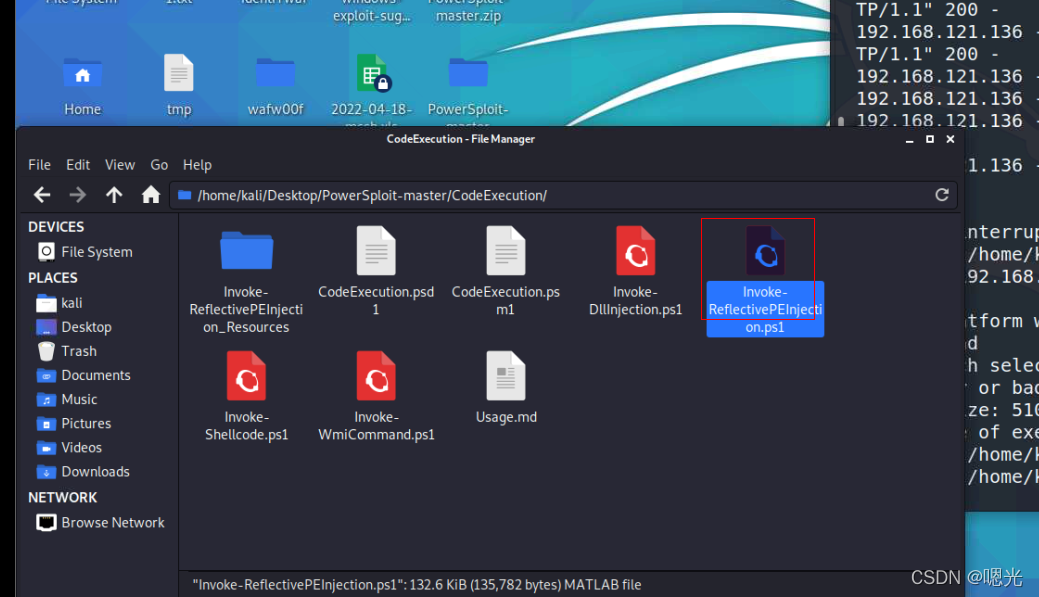Select Invoke-DllInjection.ps1 file icon
Image resolution: width=1039 pixels, height=597 pixels.
[635, 250]
